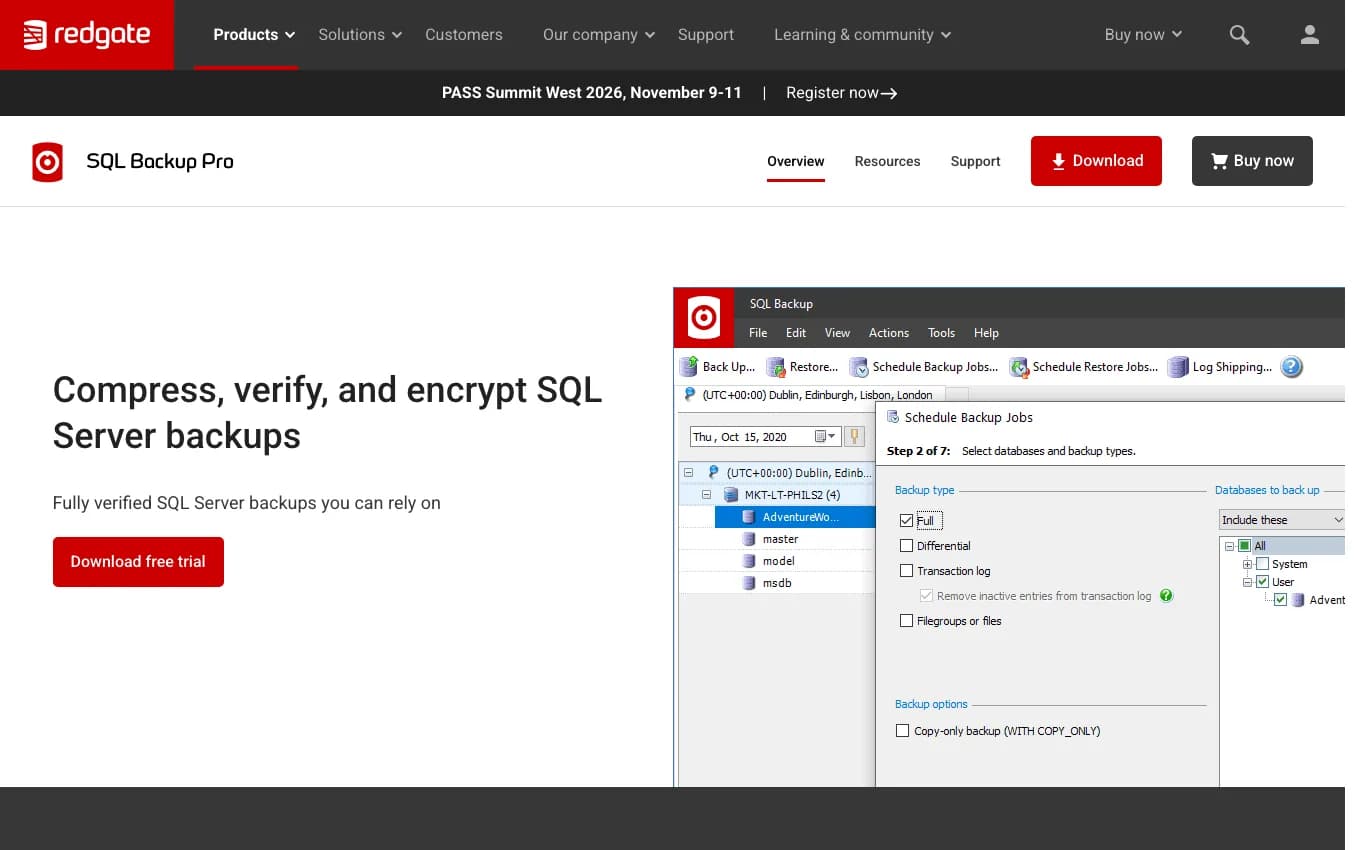Image resolution: width=1360 pixels, height=850 pixels.
Task: Toggle Remove inactive entries from transaction log
Action: click(x=926, y=596)
